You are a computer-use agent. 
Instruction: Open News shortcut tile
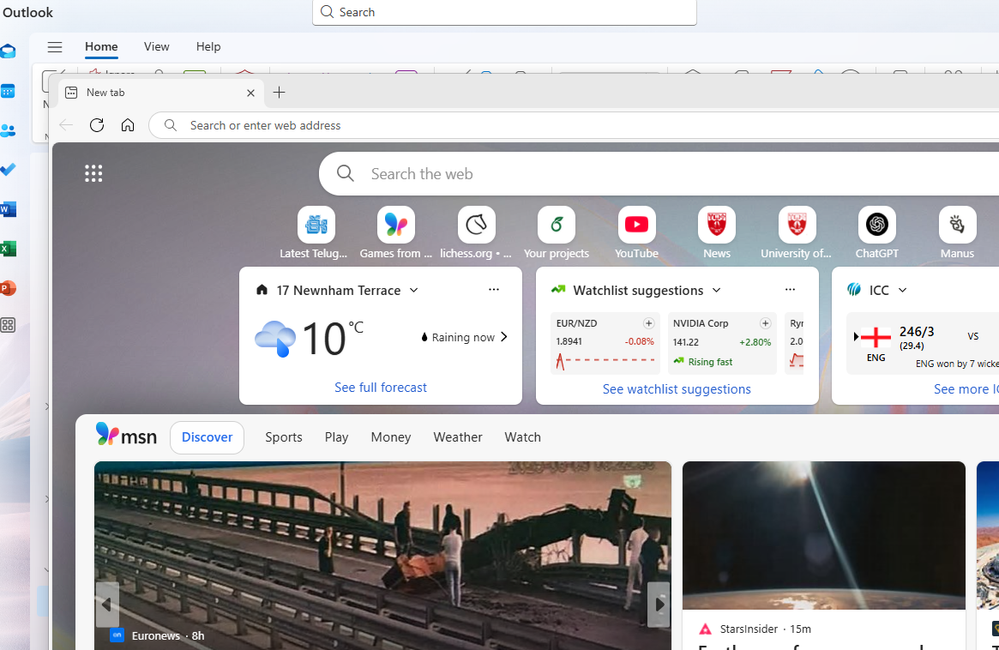pos(717,233)
